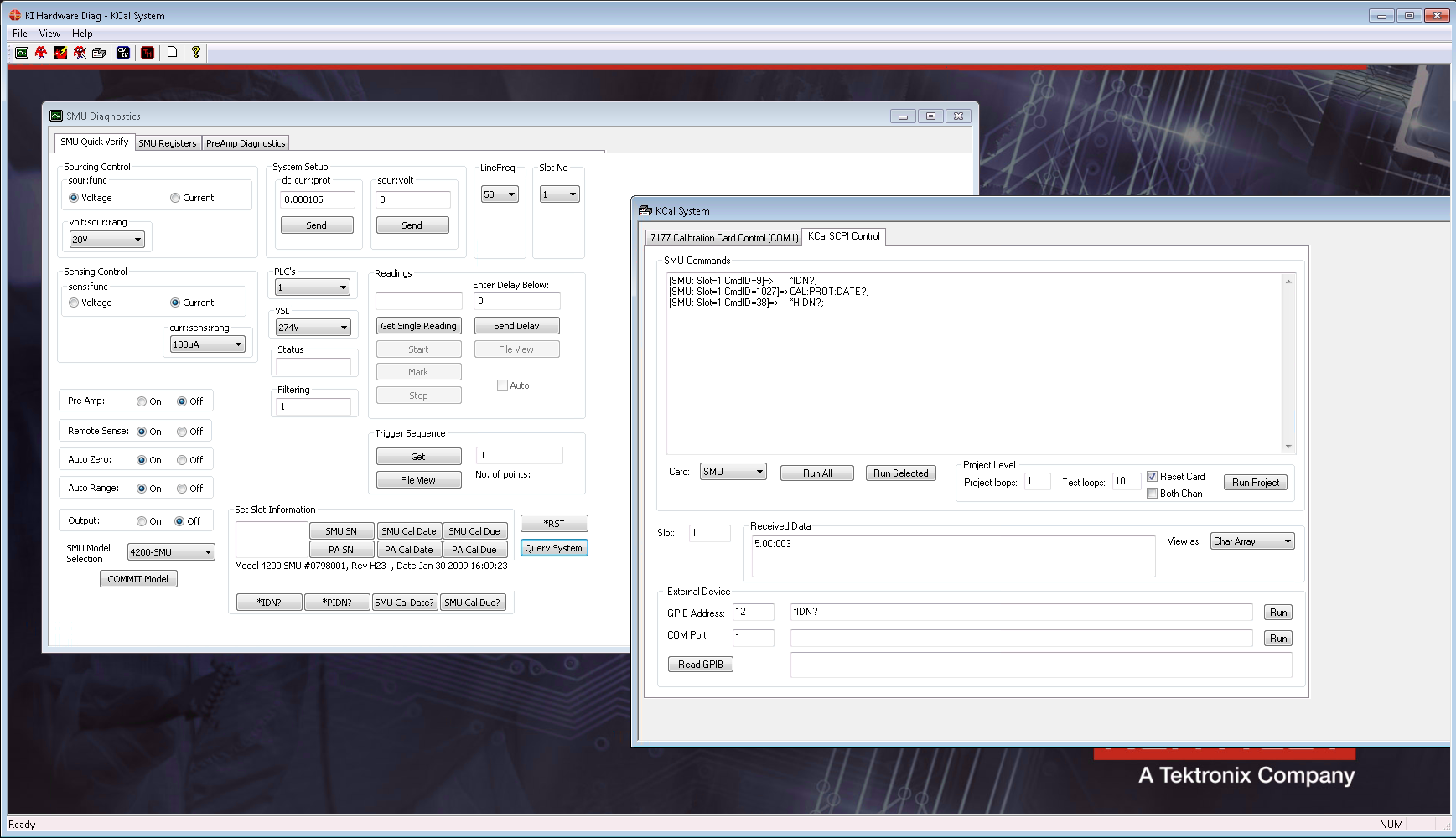Open the PLC's dropdown
This screenshot has height=838, width=1456.
tap(313, 287)
